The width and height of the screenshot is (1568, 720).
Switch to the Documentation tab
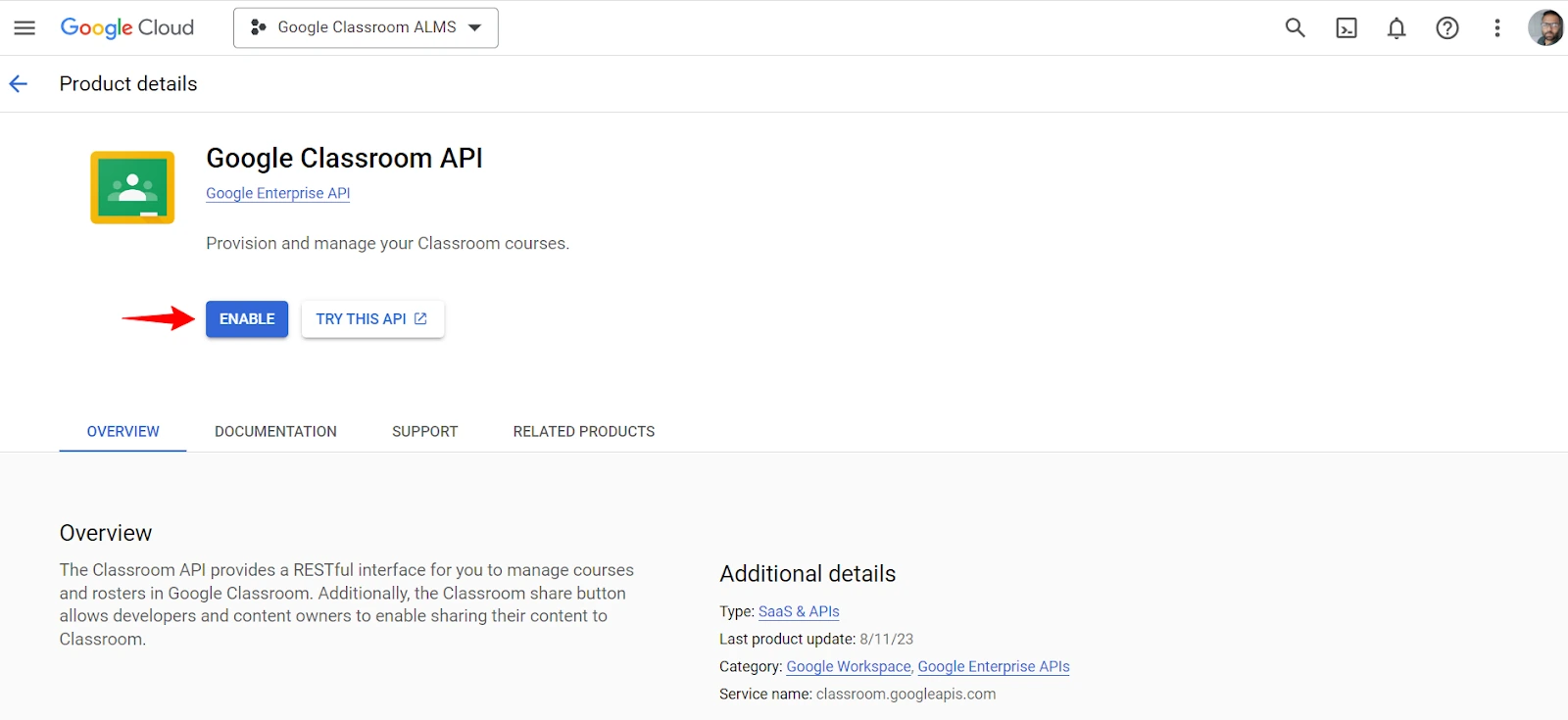click(x=275, y=432)
